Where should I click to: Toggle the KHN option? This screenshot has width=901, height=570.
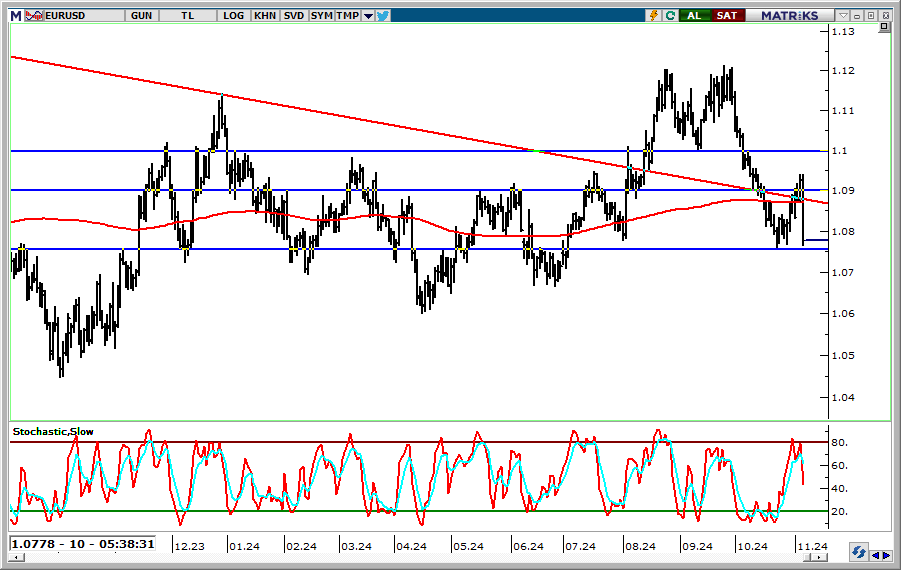point(265,16)
